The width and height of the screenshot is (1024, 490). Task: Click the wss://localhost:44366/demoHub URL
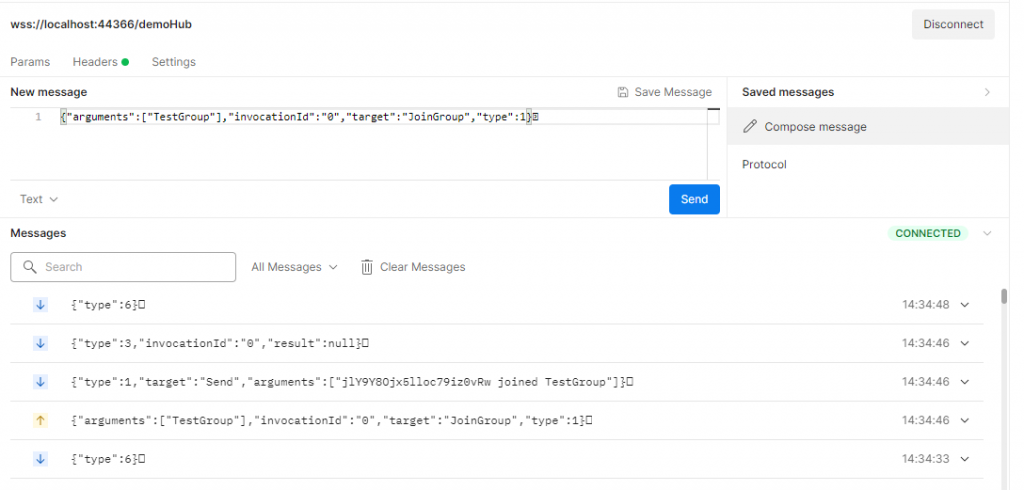point(101,24)
